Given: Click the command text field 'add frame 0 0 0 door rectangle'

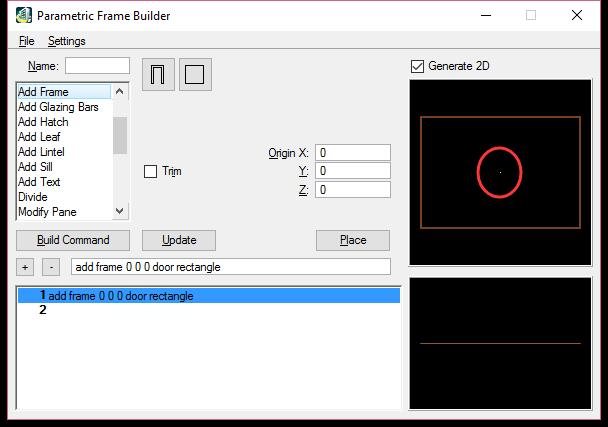Looking at the screenshot, I should [x=231, y=267].
